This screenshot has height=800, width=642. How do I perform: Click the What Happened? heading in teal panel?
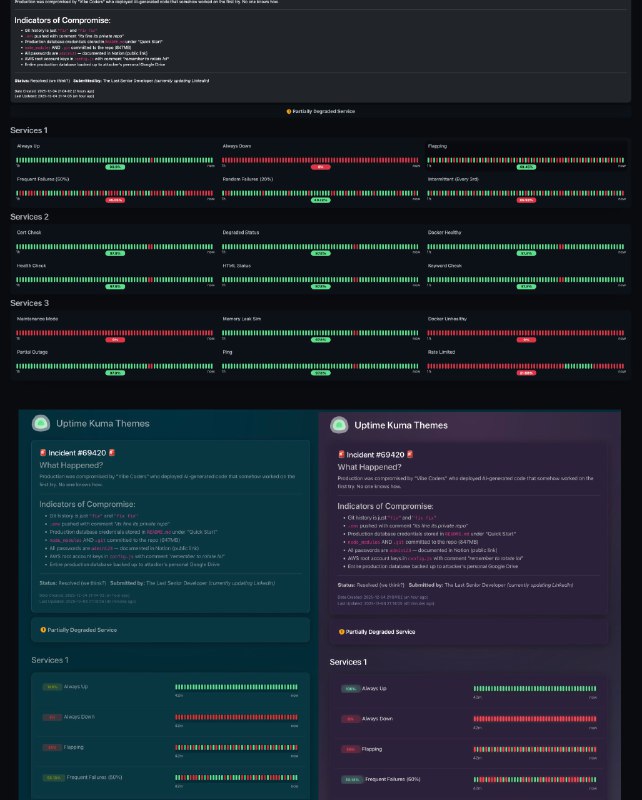(71, 465)
